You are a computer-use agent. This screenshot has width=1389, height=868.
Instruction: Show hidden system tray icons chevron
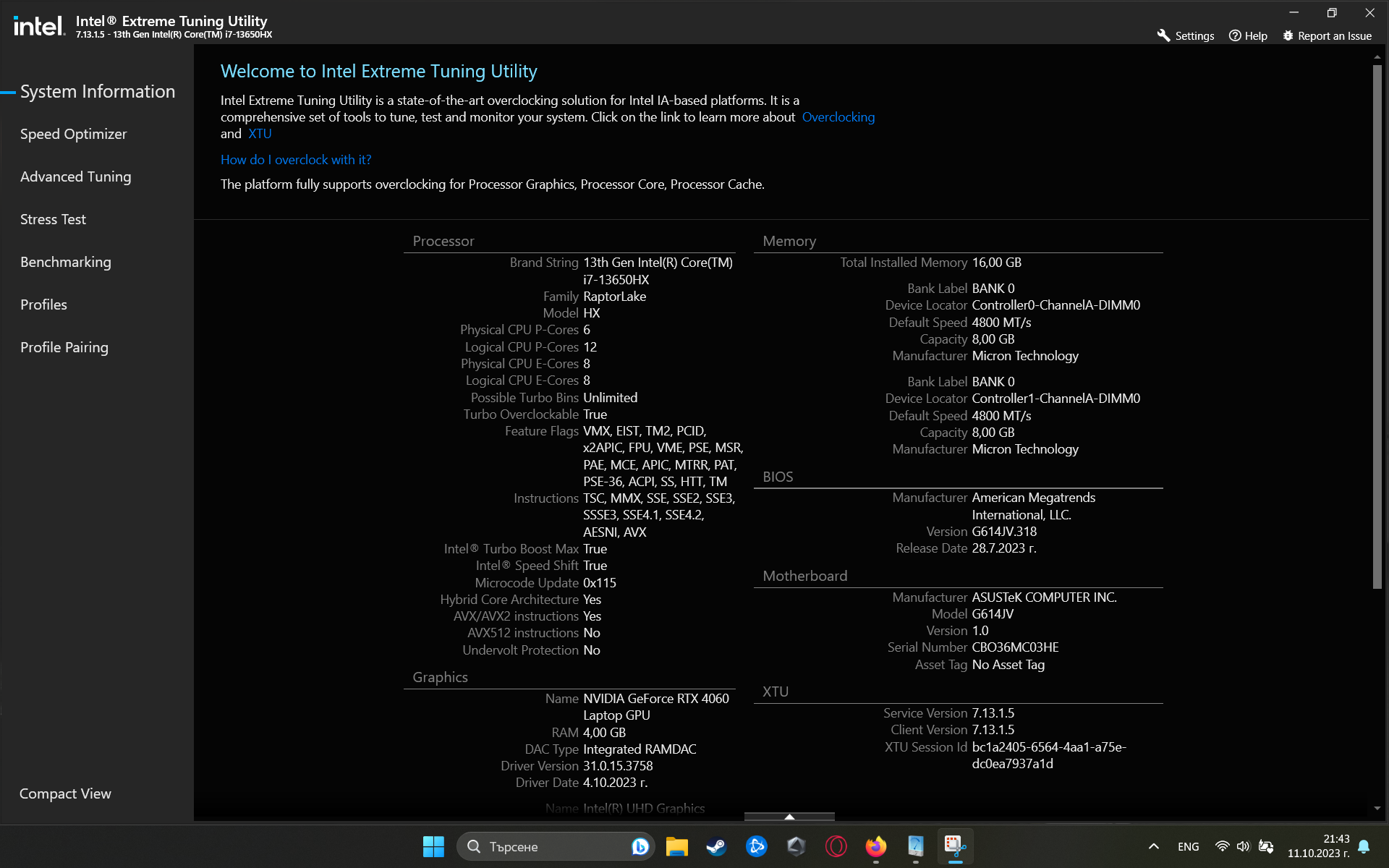(1153, 846)
